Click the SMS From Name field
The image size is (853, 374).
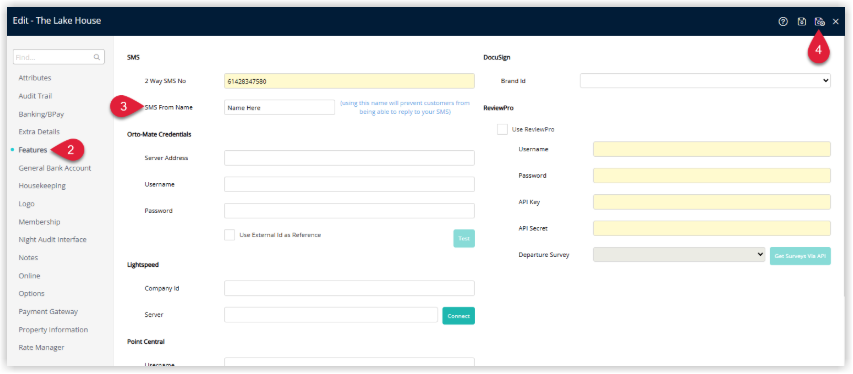(x=280, y=107)
